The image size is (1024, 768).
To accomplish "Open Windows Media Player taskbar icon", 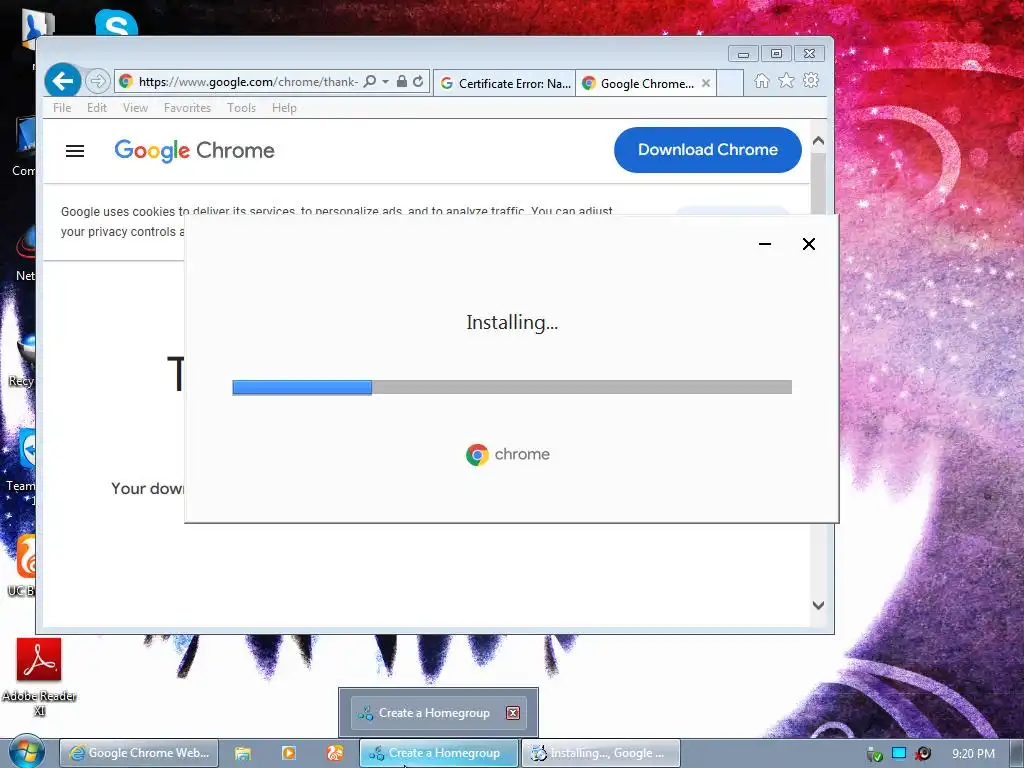I will pyautogui.click(x=289, y=753).
